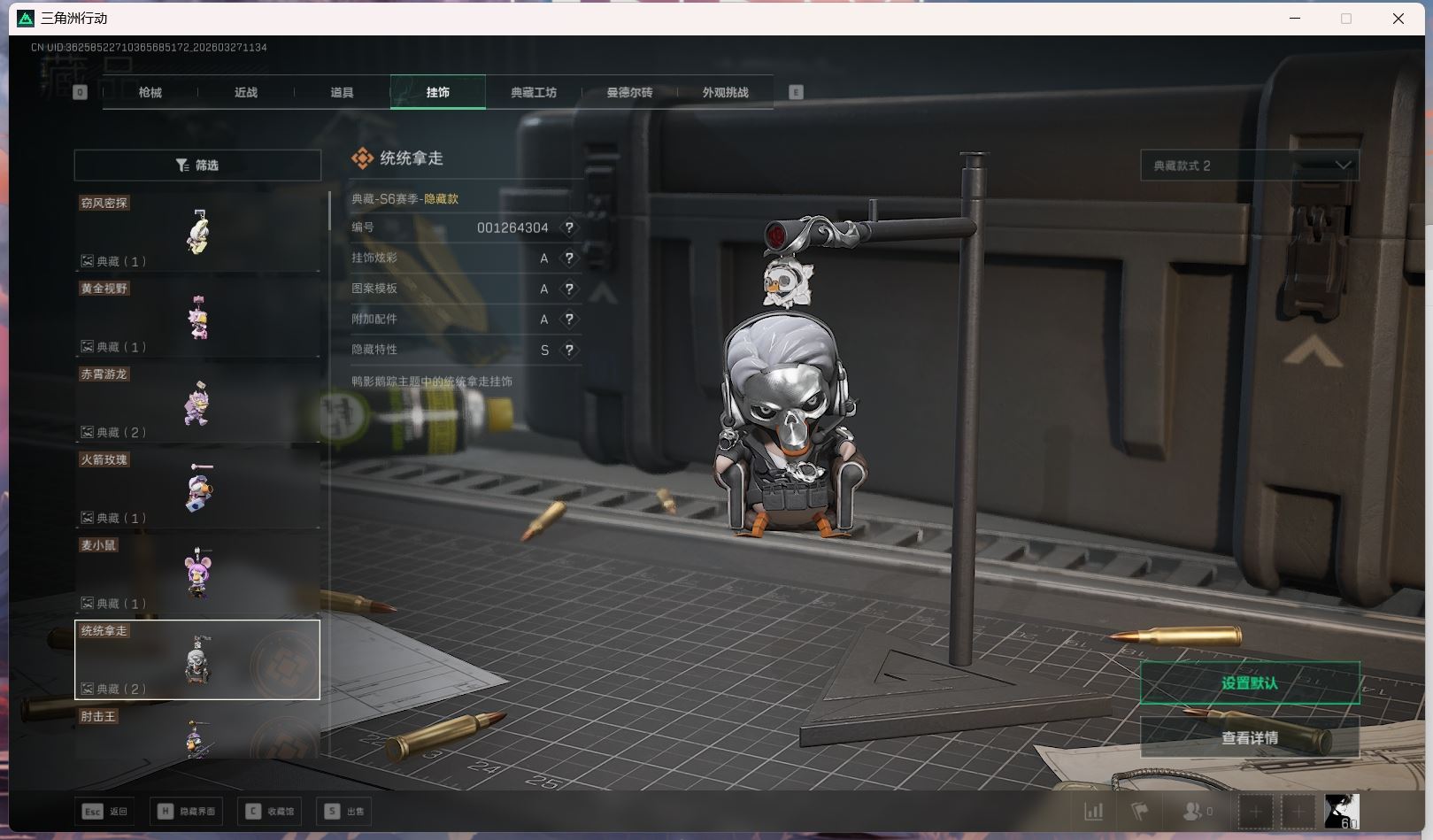This screenshot has height=840, width=1433.
Task: Hide the interface with 隐藏界面
Action: pyautogui.click(x=187, y=811)
